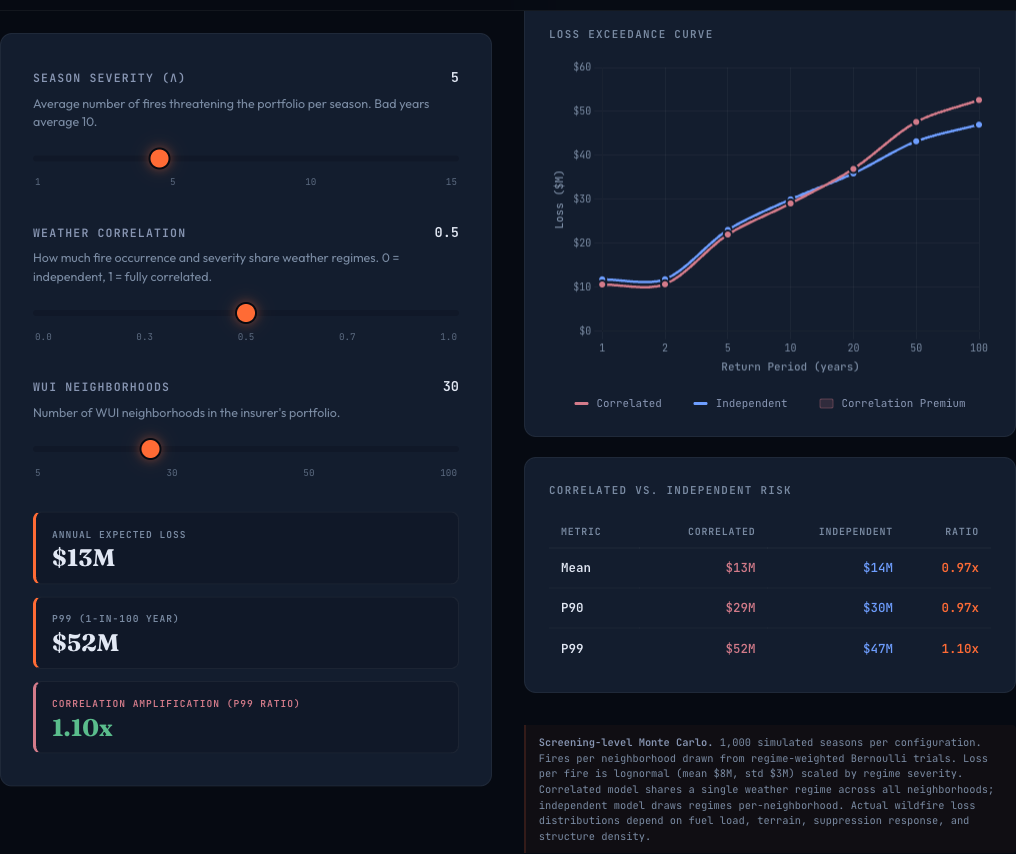Open the Annual Expected Loss stat card
The height and width of the screenshot is (854, 1016).
pos(245,548)
